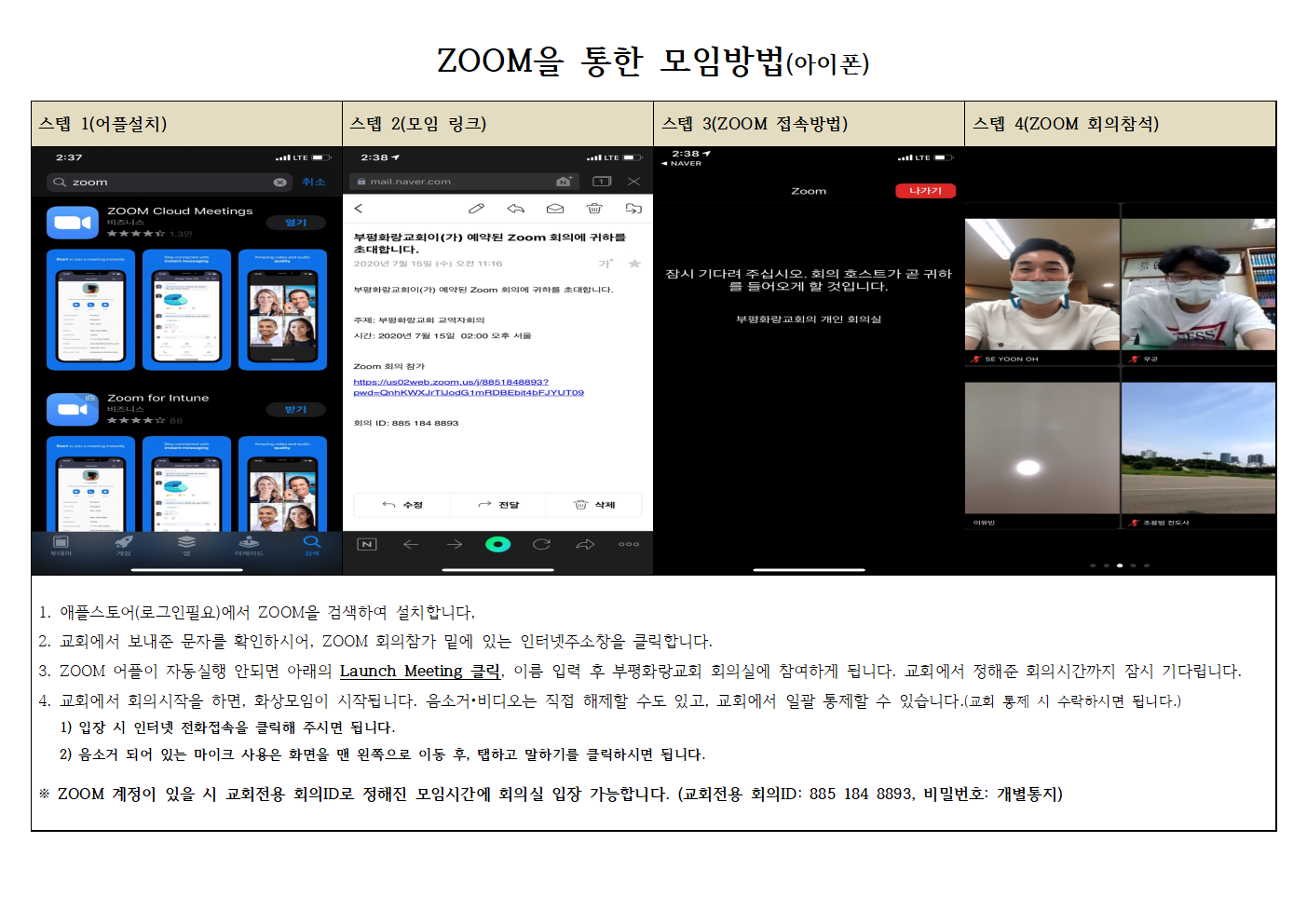Tap the browser share arrow icon
The height and width of the screenshot is (924, 1307).
click(585, 544)
